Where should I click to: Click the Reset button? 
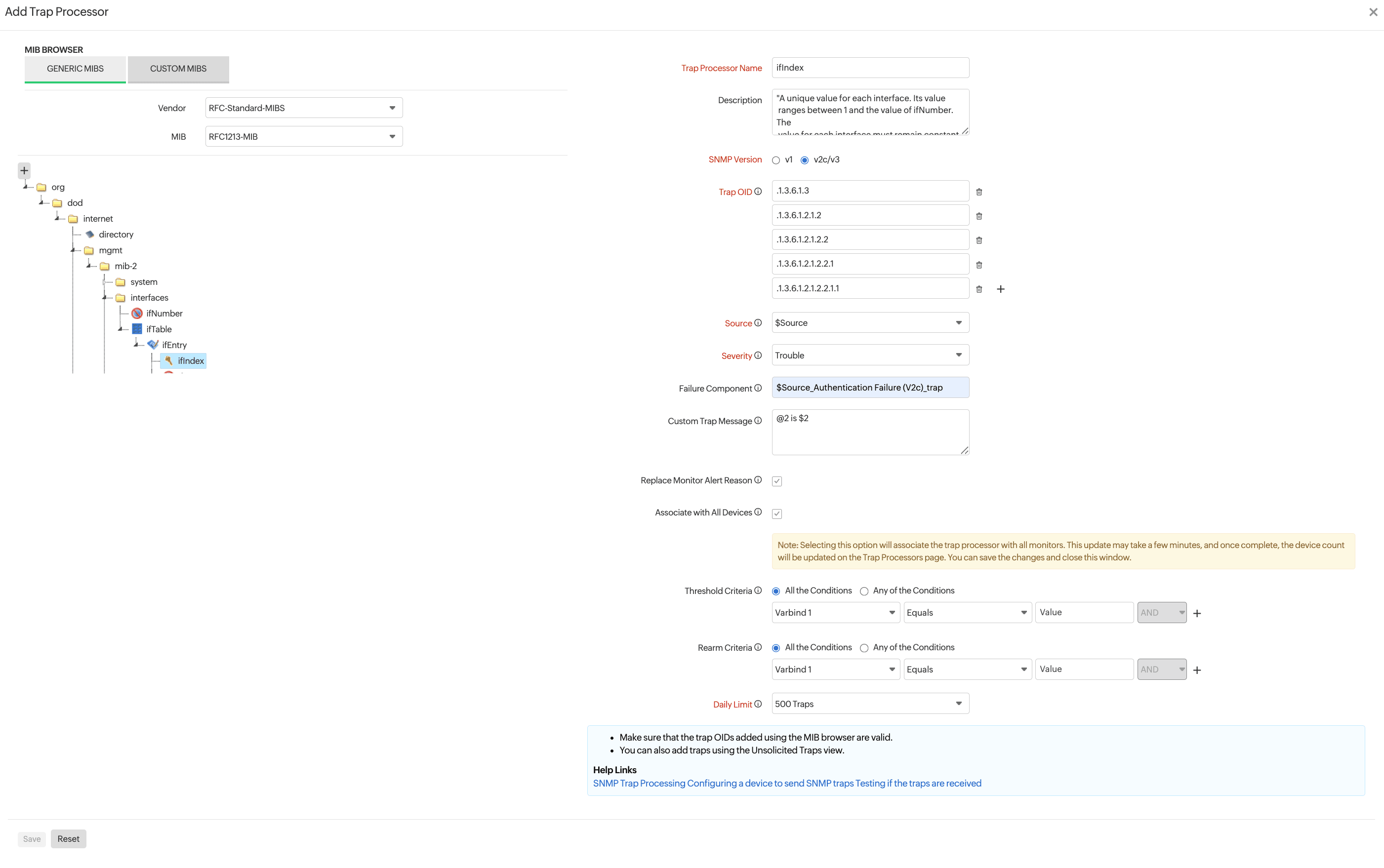(x=68, y=839)
